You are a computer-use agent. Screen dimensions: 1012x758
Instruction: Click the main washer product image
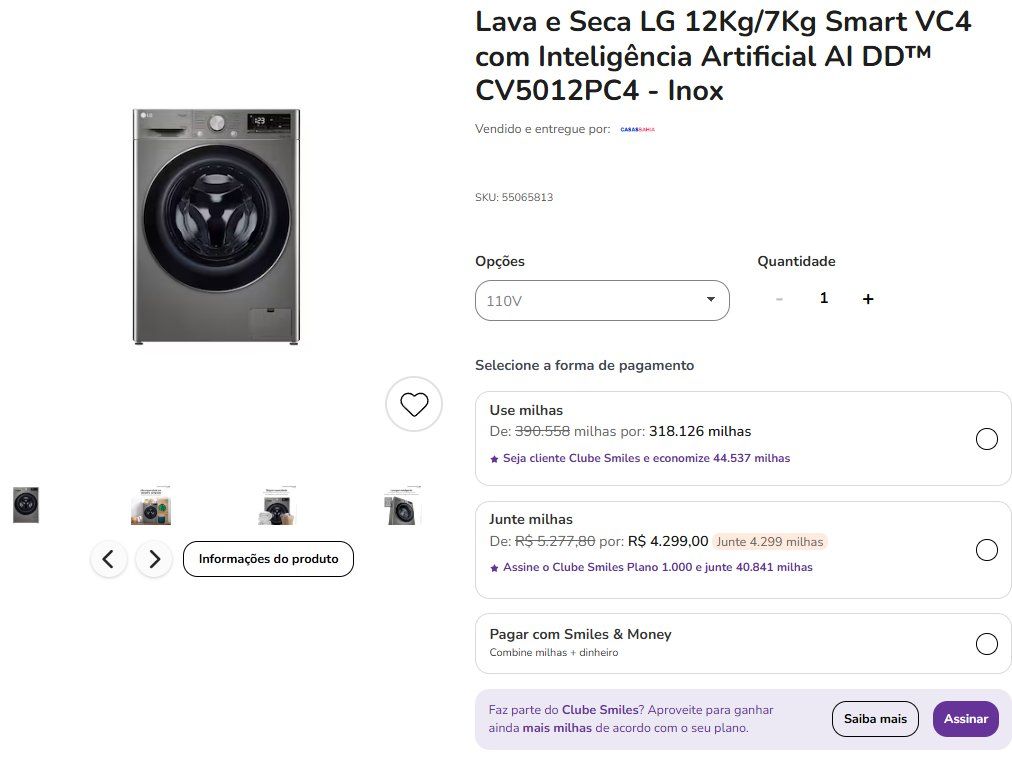[x=216, y=227]
